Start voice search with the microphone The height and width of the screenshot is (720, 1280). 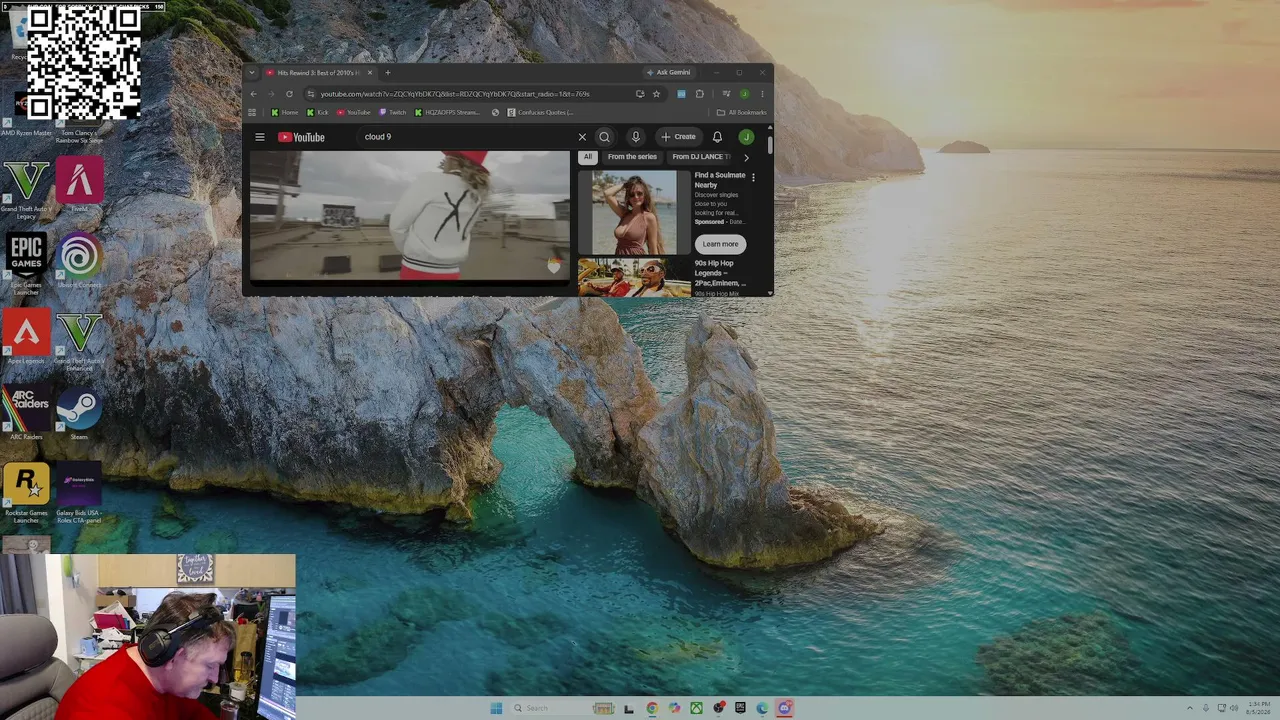[x=635, y=137]
